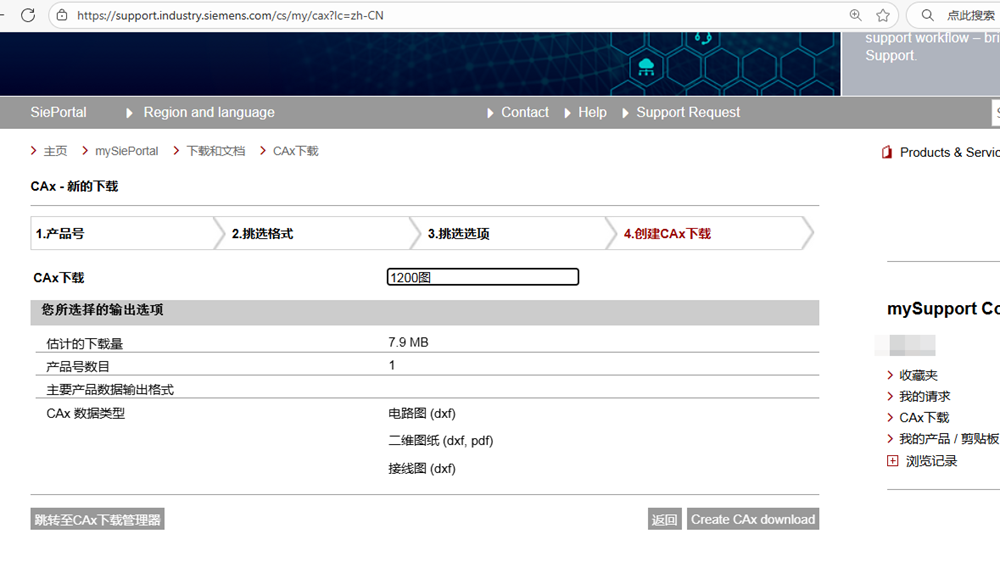Open Support Request in the navigation bar

coord(688,112)
